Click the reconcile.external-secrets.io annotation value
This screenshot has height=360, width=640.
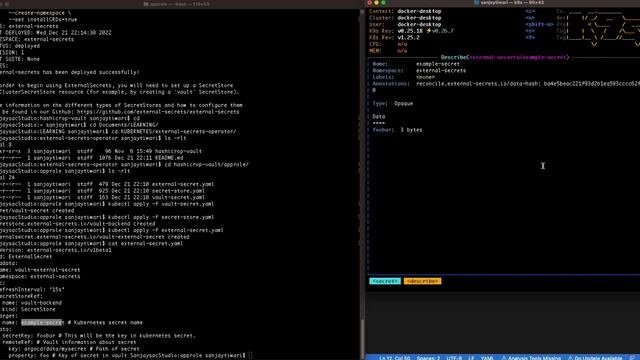click(528, 84)
